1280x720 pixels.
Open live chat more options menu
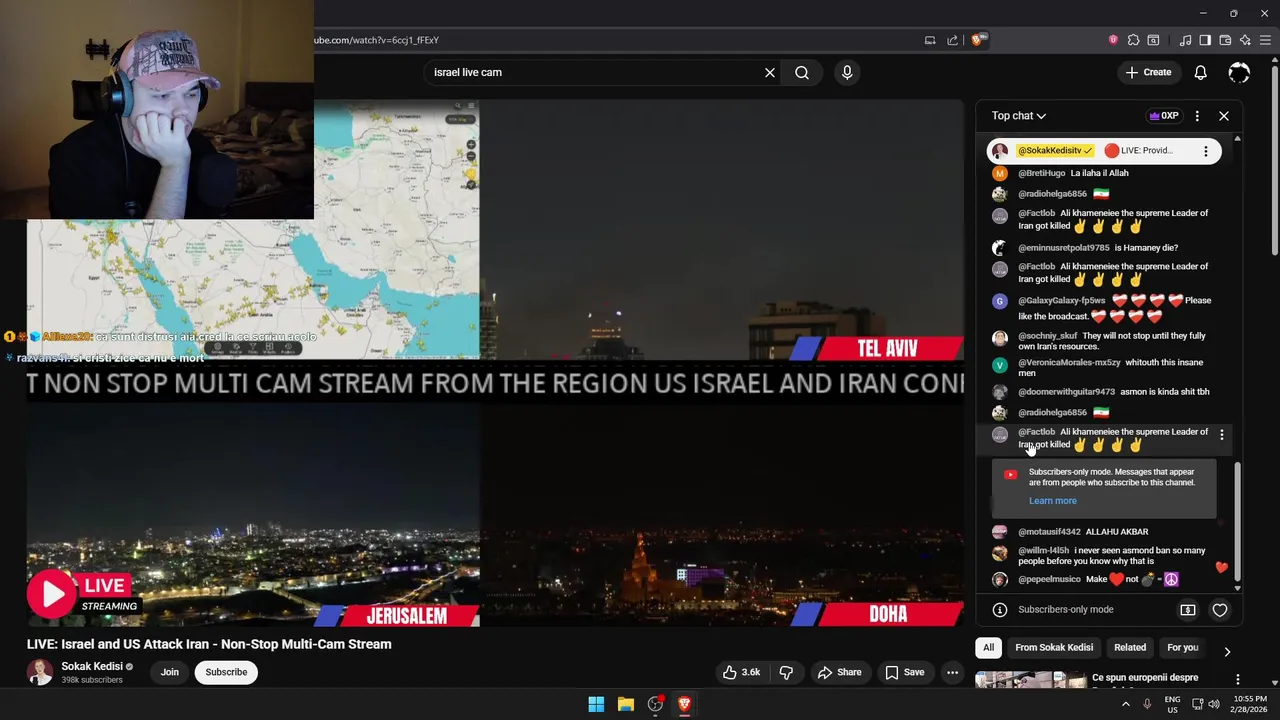pos(1197,116)
